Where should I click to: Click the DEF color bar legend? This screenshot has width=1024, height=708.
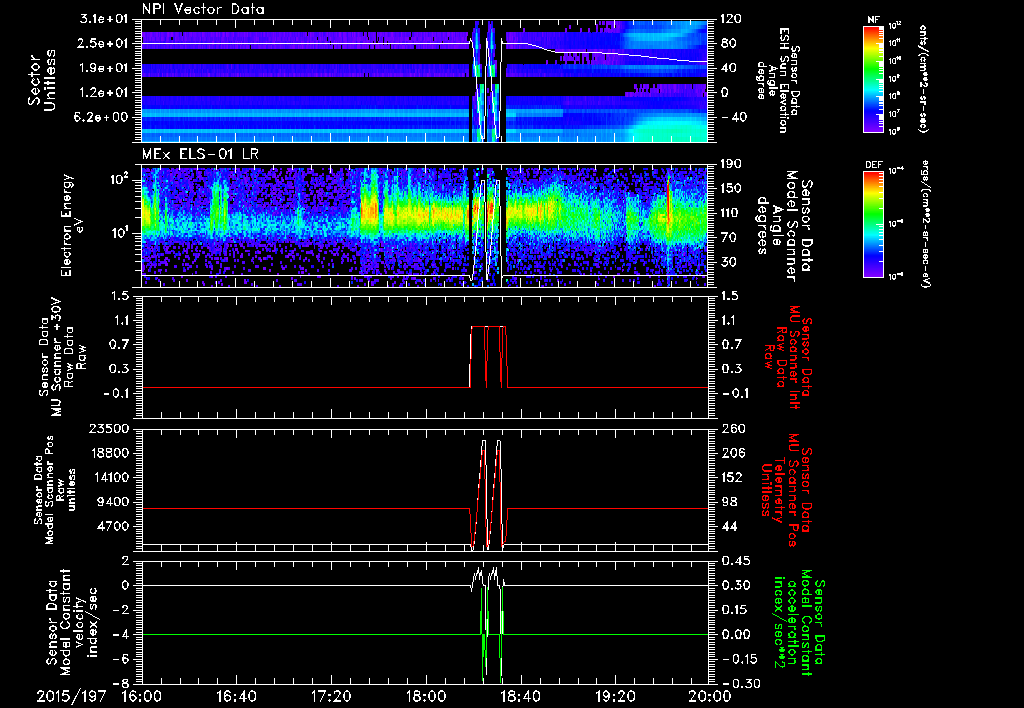click(x=873, y=224)
